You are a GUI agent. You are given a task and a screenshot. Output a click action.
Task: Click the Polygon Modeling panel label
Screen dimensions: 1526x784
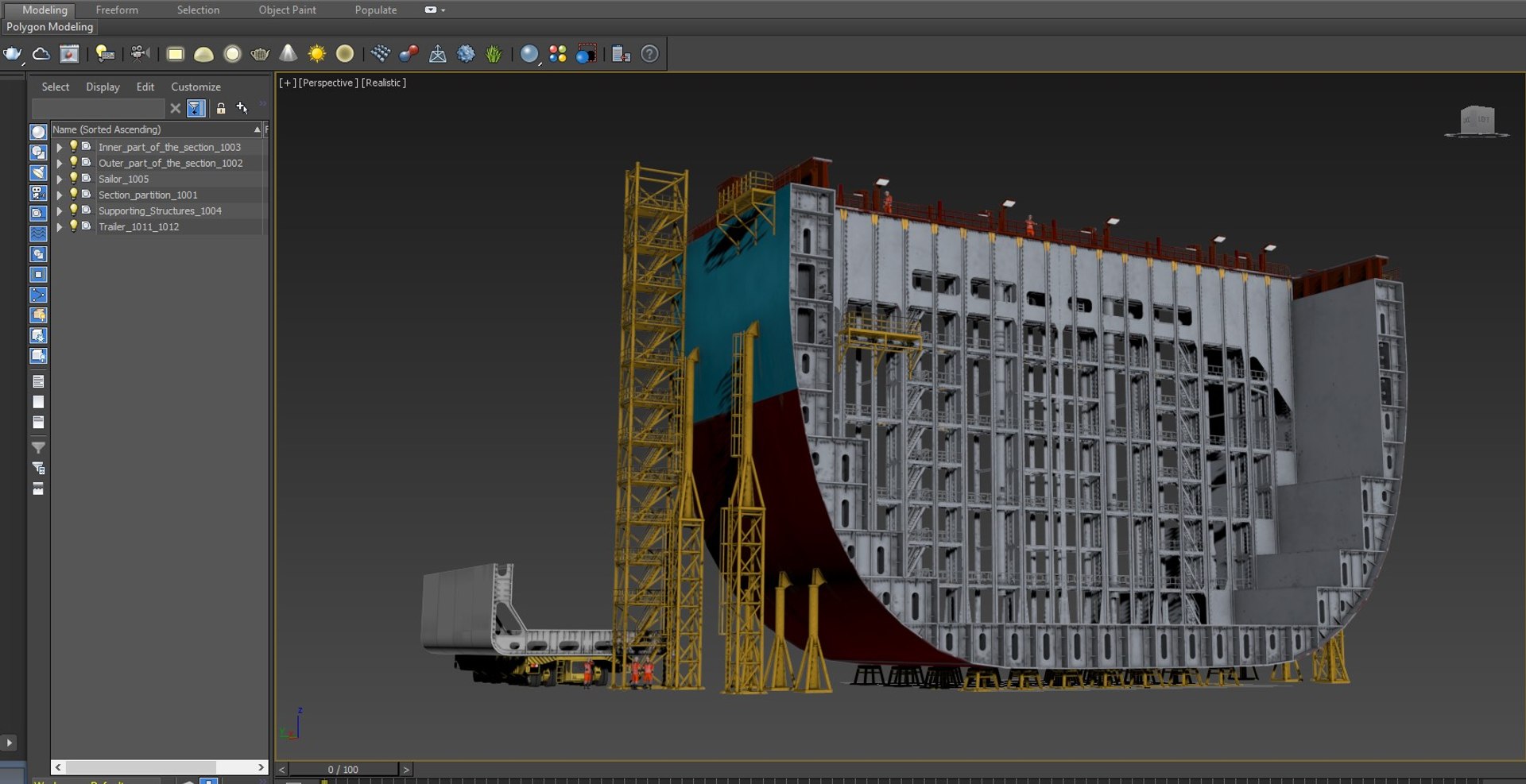50,27
